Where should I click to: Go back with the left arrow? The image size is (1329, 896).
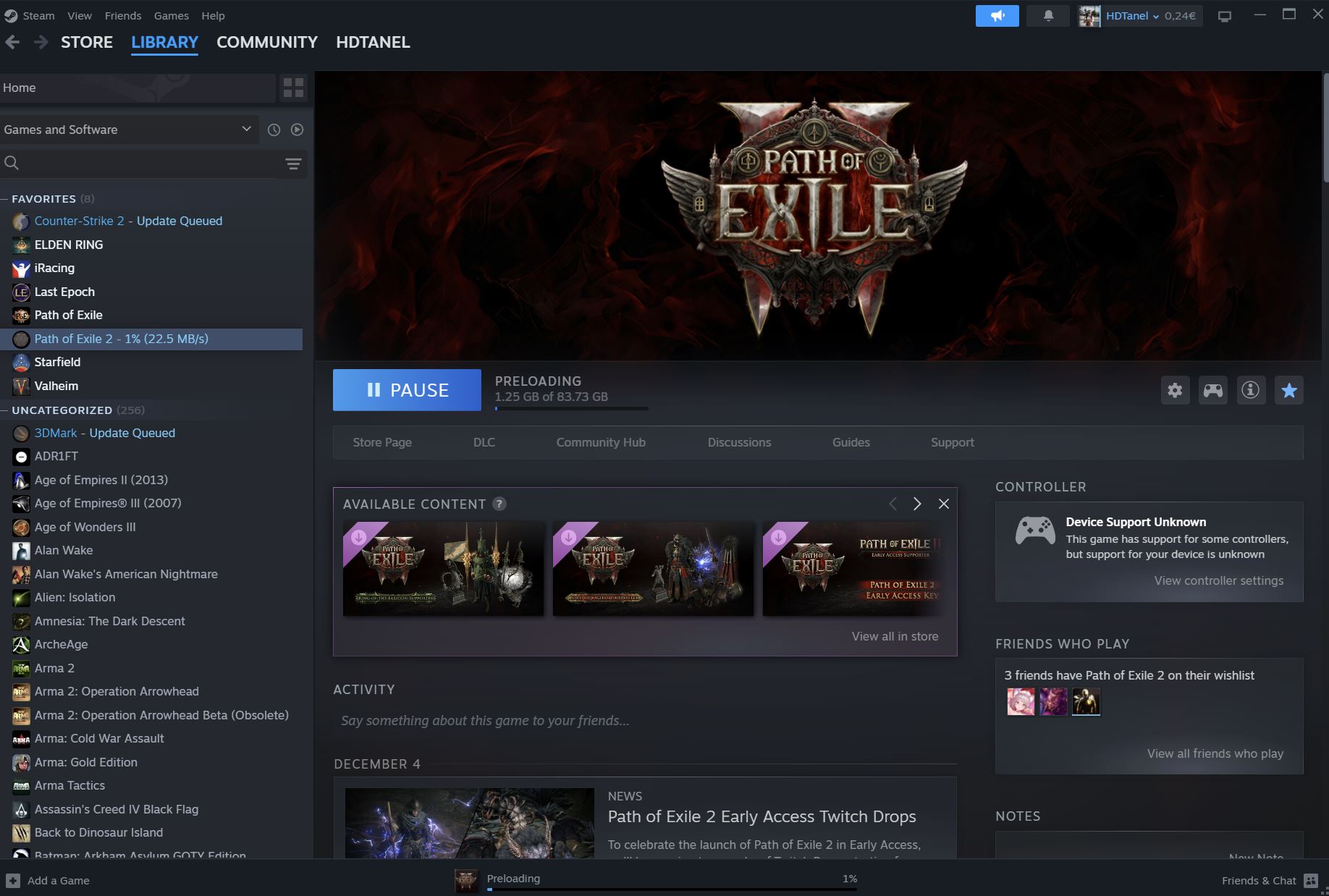click(12, 42)
